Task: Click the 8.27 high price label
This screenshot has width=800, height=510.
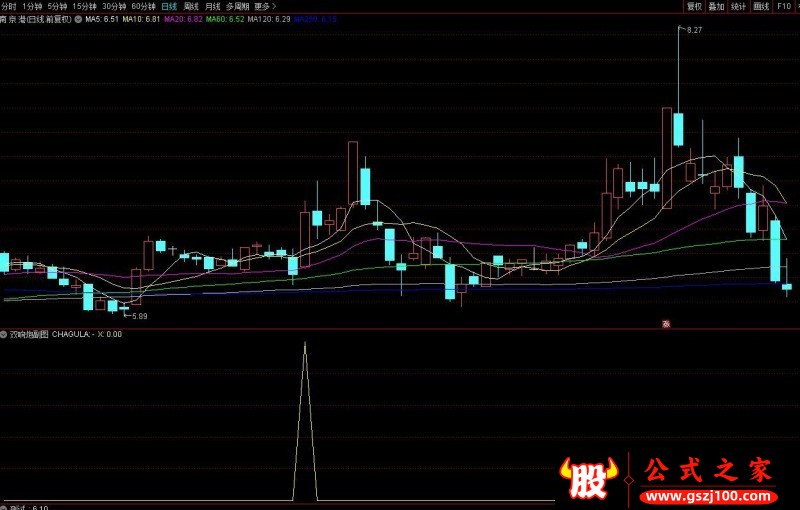Action: (x=694, y=31)
